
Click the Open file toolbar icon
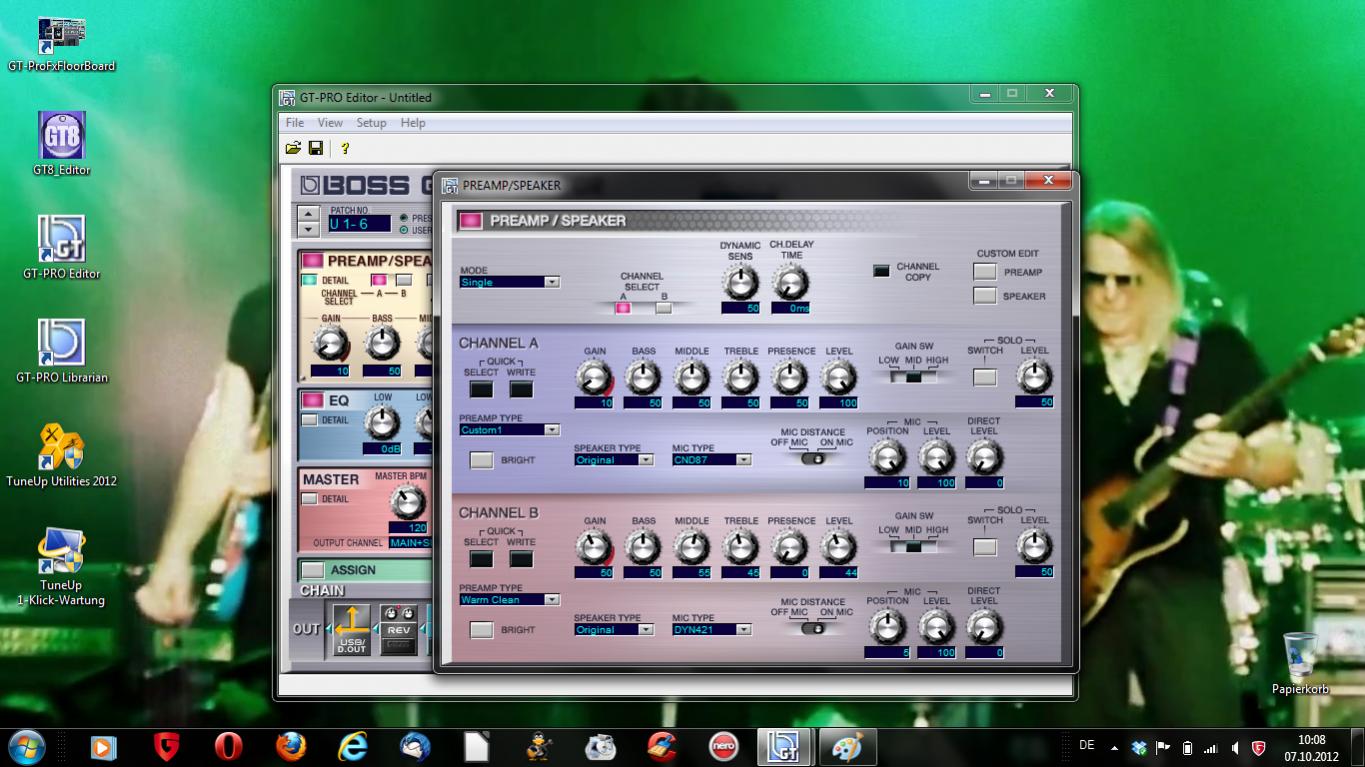[x=293, y=148]
